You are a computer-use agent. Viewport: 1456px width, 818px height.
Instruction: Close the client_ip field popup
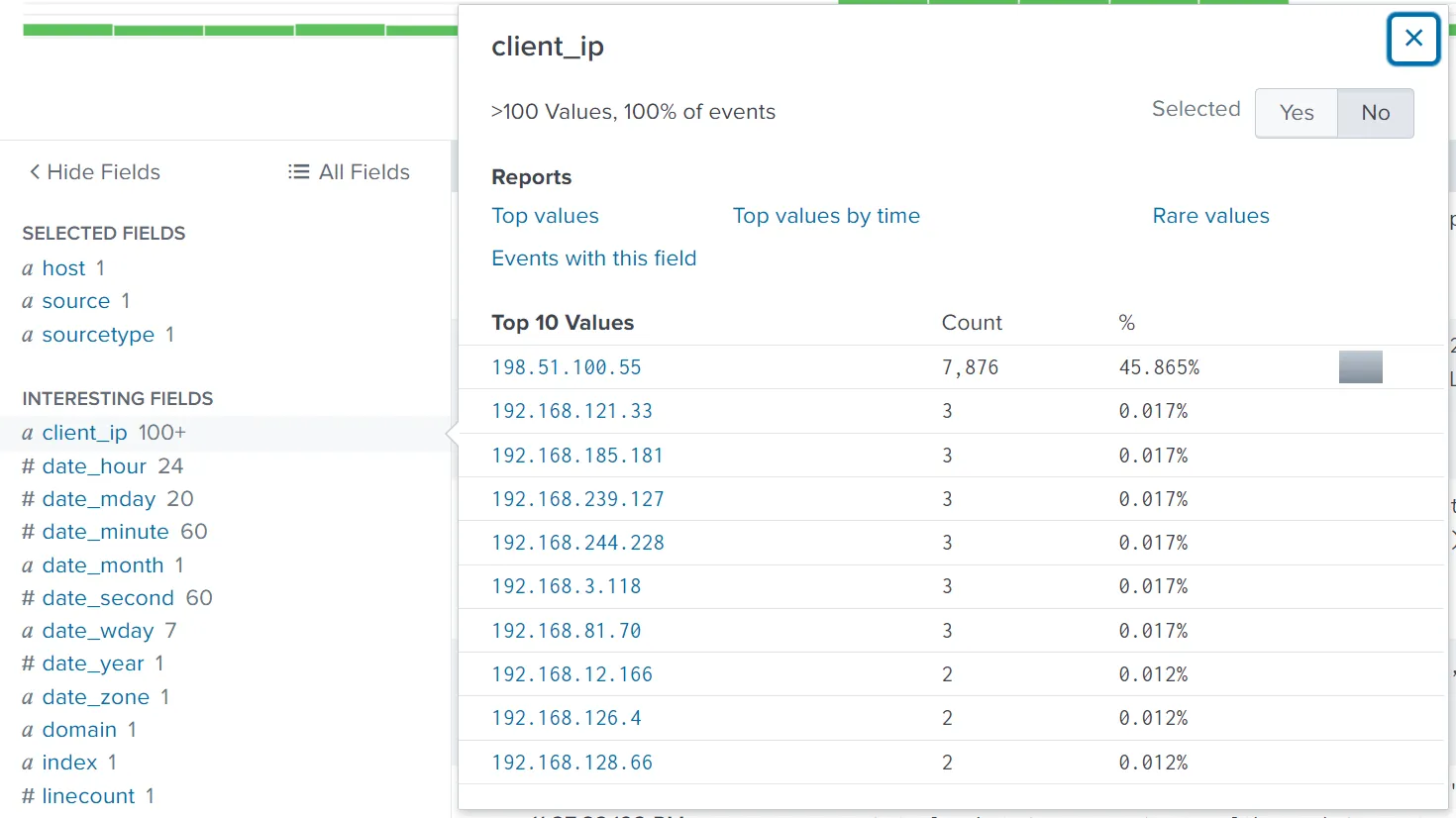coord(1413,39)
